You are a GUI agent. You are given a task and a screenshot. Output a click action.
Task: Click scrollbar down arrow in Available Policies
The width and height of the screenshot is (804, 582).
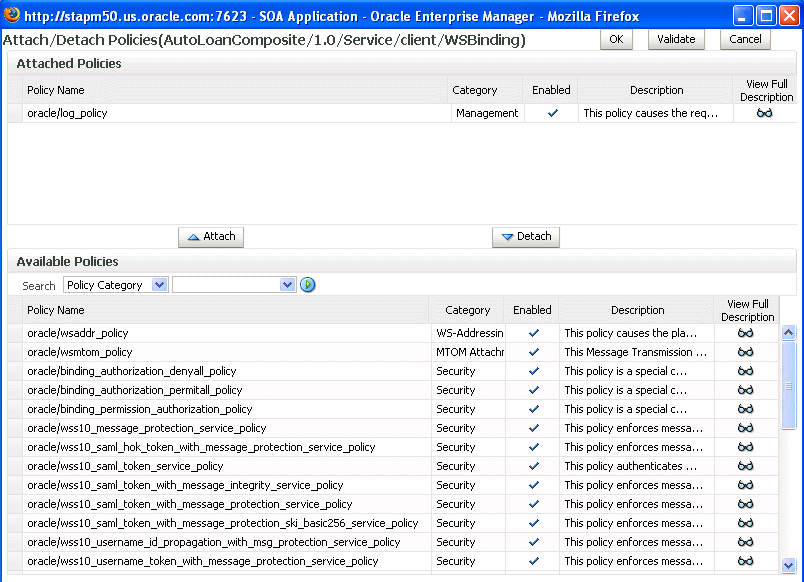tap(788, 565)
